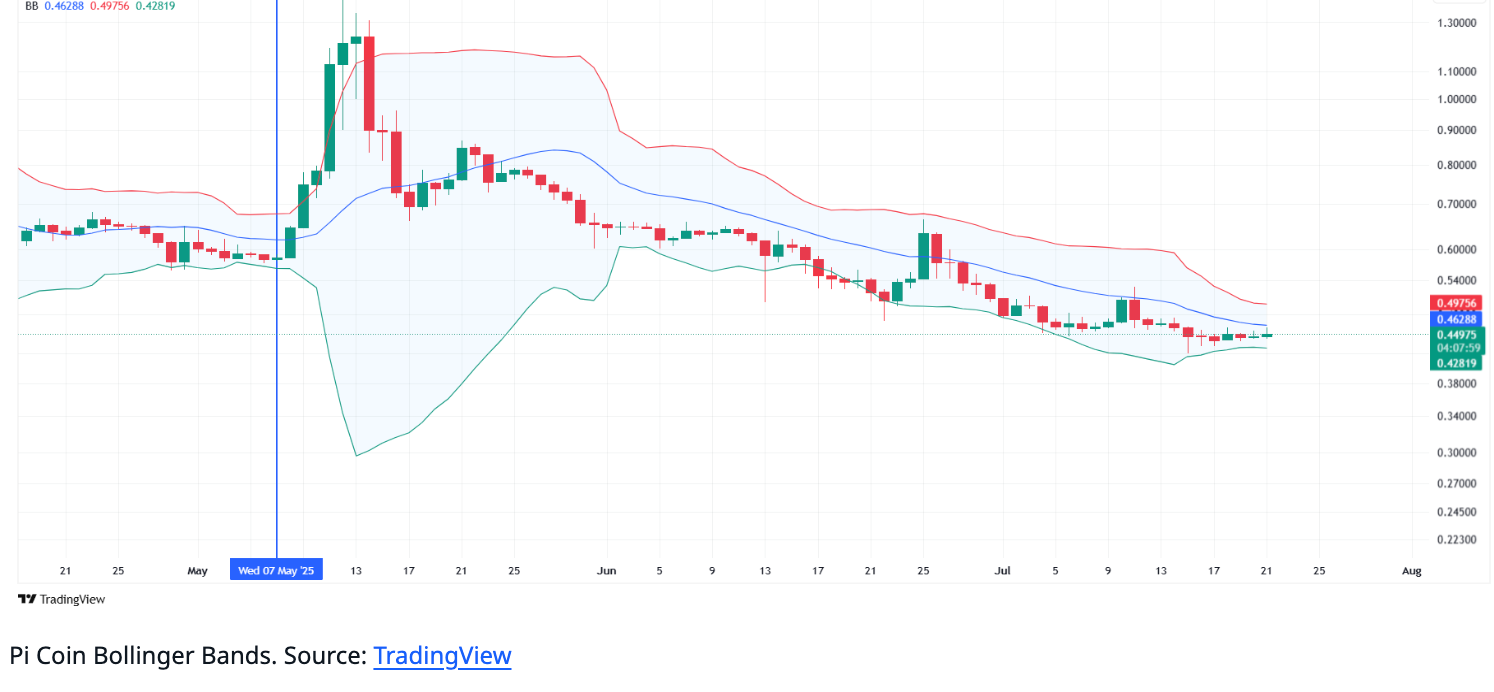Click the 0.22300 price scale label
The width and height of the screenshot is (1494, 692).
[x=1456, y=539]
